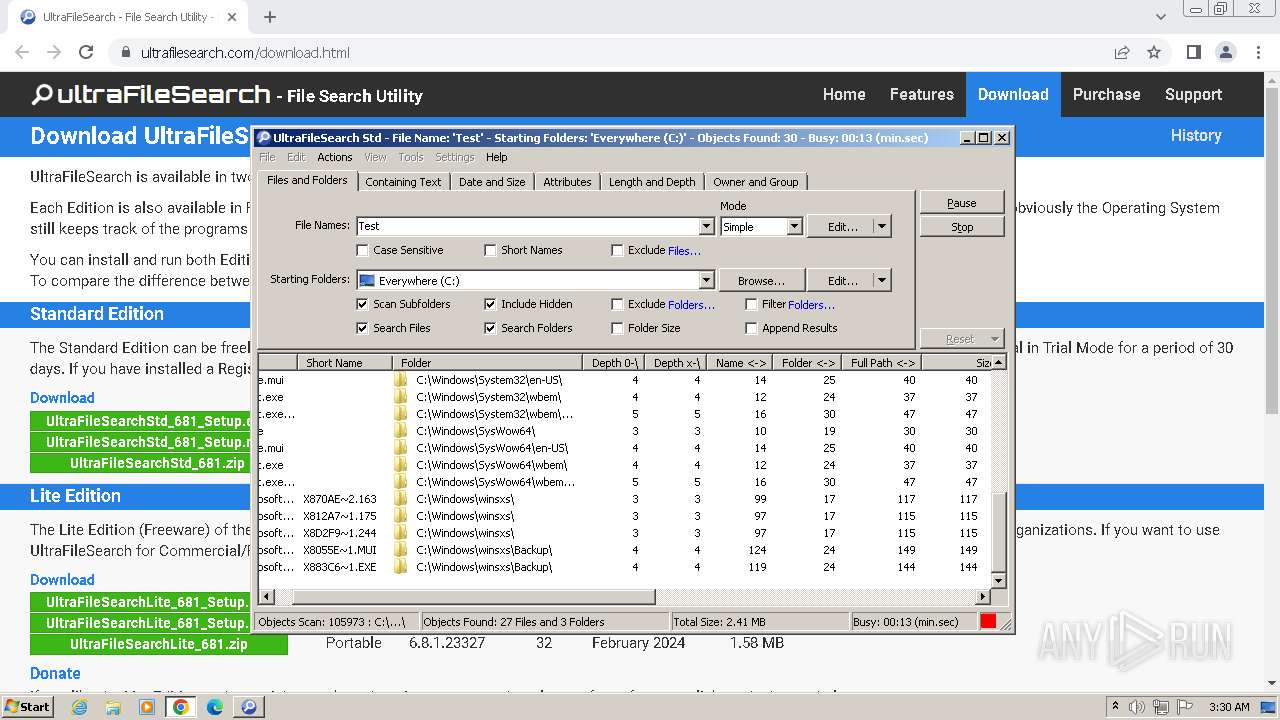This screenshot has width=1280, height=720.
Task: Open arrow beside Starting Folders Edit button
Action: click(x=882, y=281)
